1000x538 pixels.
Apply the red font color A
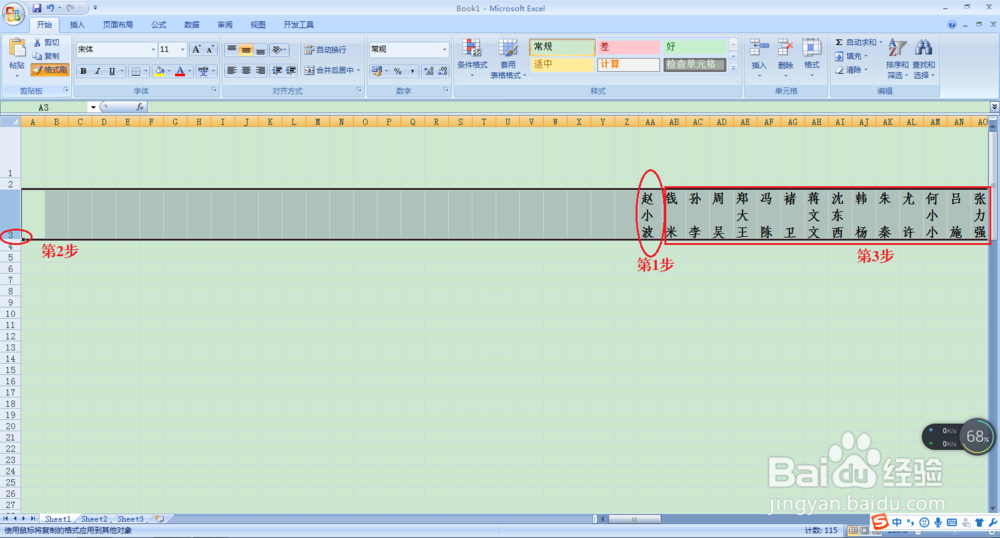click(x=180, y=71)
